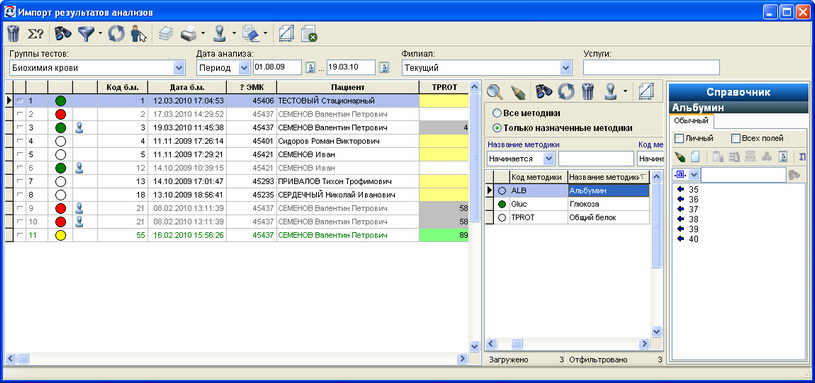The width and height of the screenshot is (815, 383).
Task: Click the page with green X icon
Action: [309, 34]
